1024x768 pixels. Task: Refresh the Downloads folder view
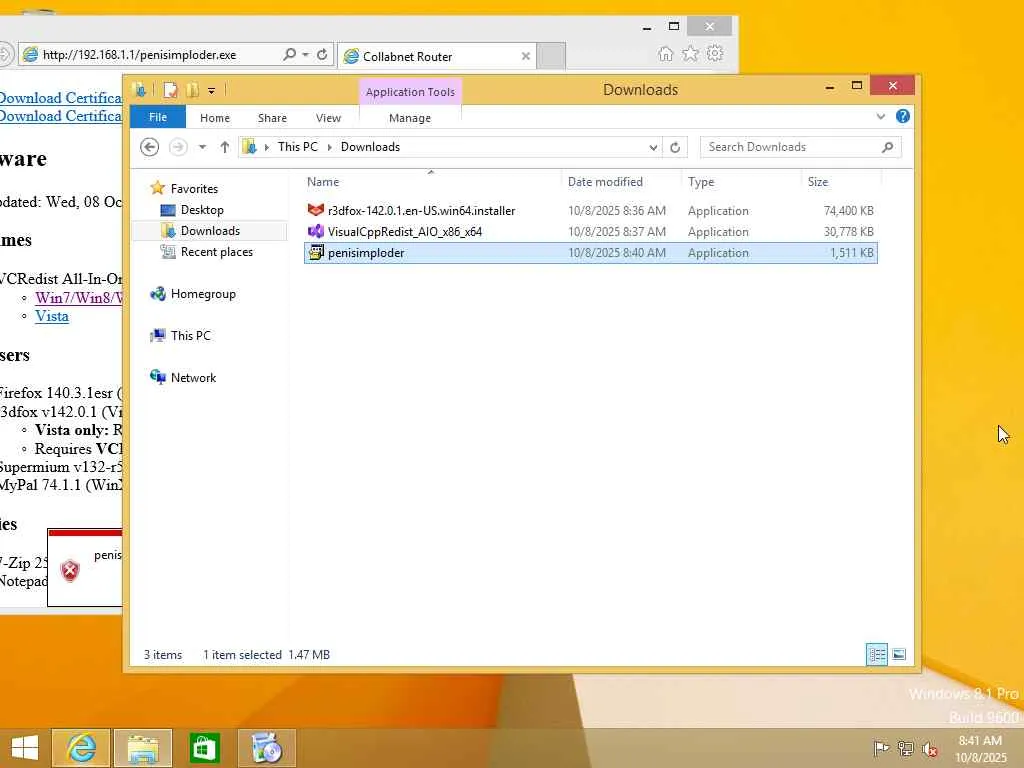[675, 148]
